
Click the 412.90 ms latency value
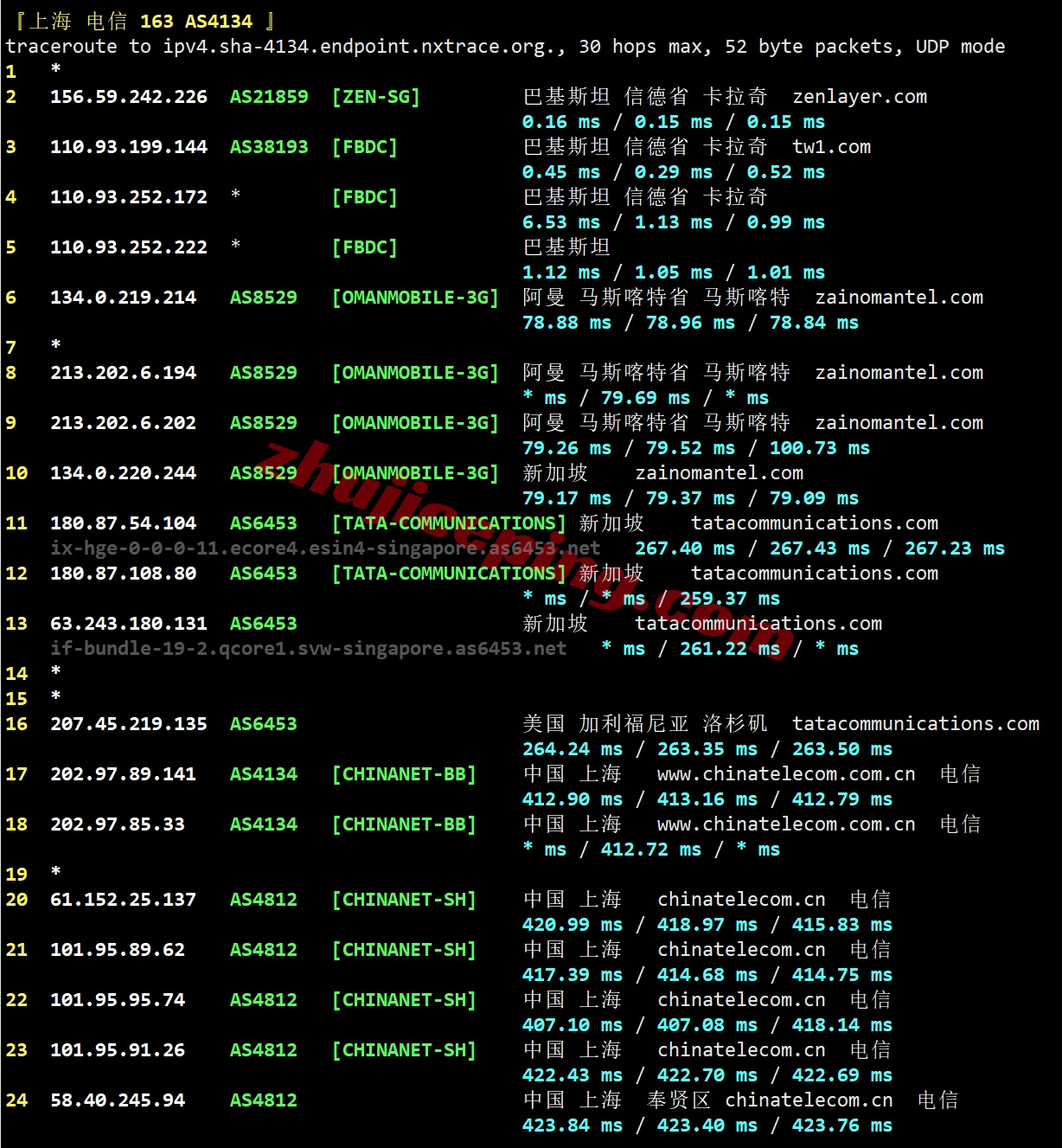573,799
